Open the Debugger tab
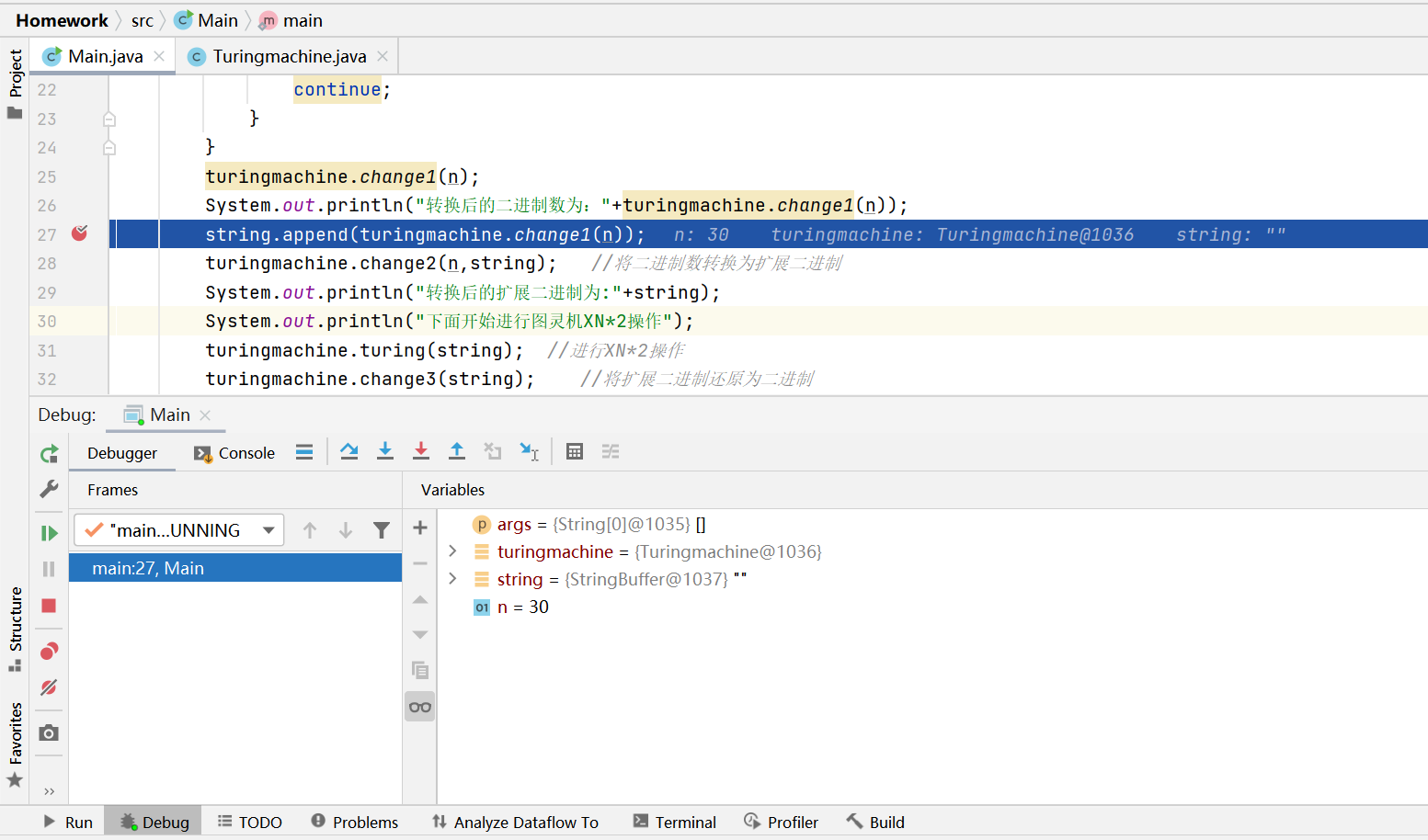 (122, 453)
